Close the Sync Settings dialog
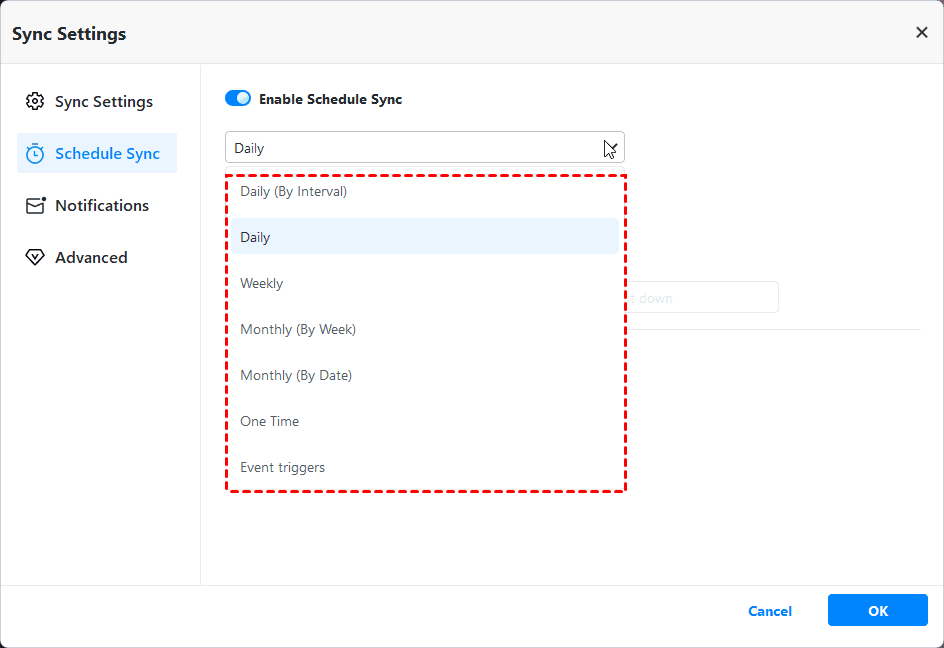This screenshot has height=648, width=944. [921, 33]
